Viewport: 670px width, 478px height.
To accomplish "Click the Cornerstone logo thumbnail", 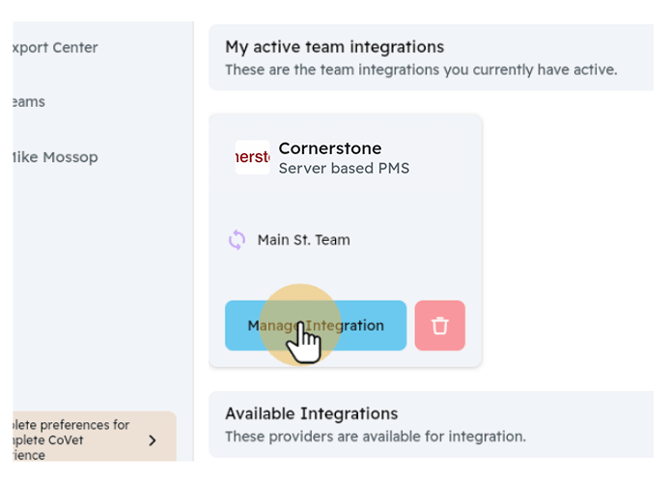I will [x=252, y=158].
